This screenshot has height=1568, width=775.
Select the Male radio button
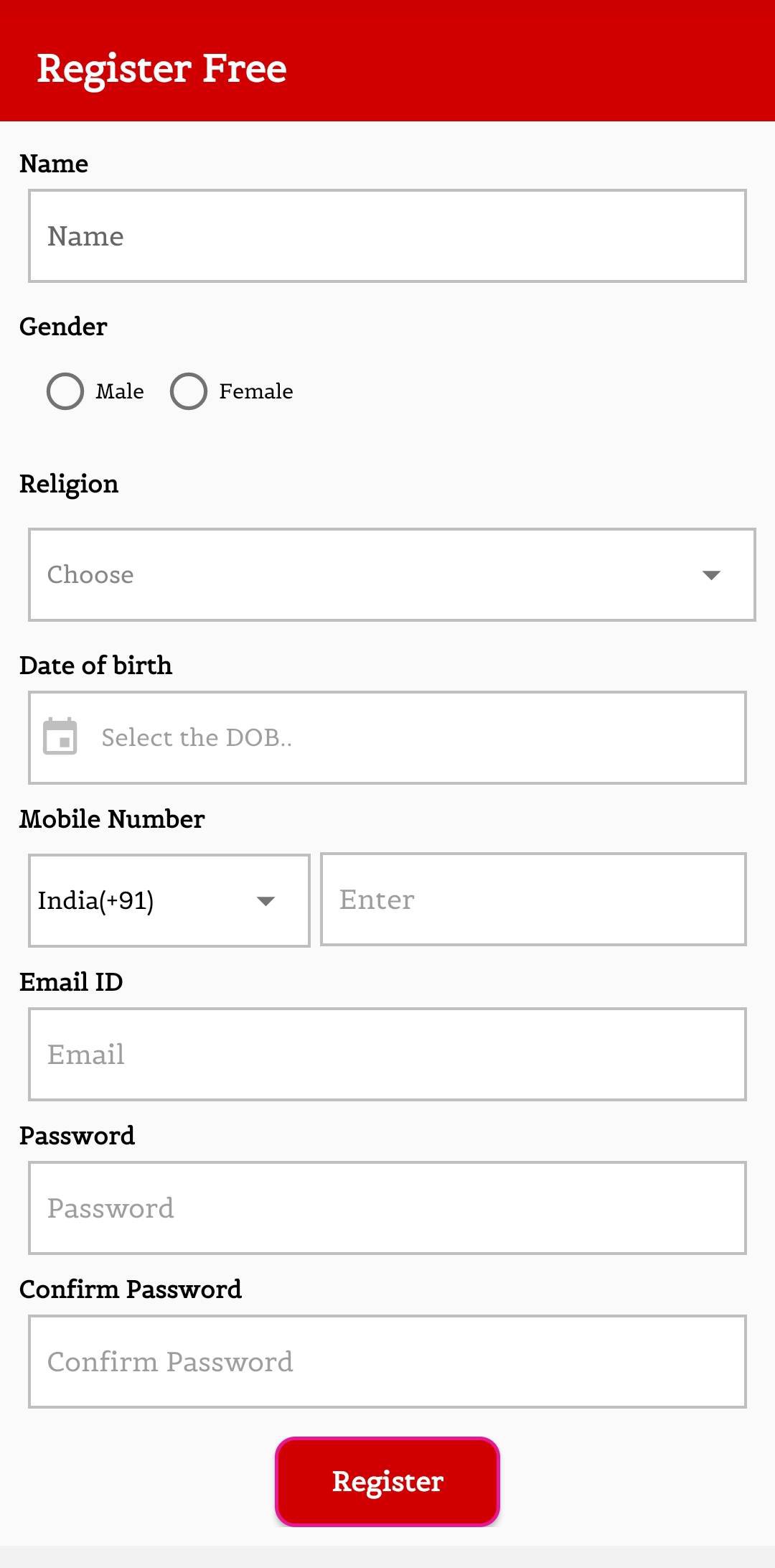[x=65, y=391]
